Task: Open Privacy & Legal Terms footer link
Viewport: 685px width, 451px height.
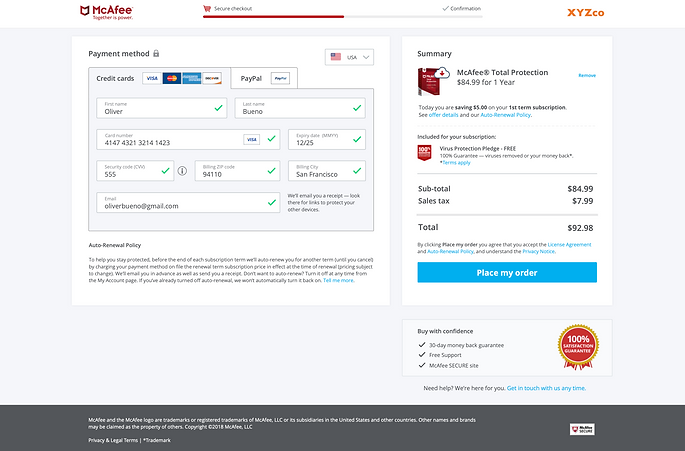Action: [x=113, y=440]
